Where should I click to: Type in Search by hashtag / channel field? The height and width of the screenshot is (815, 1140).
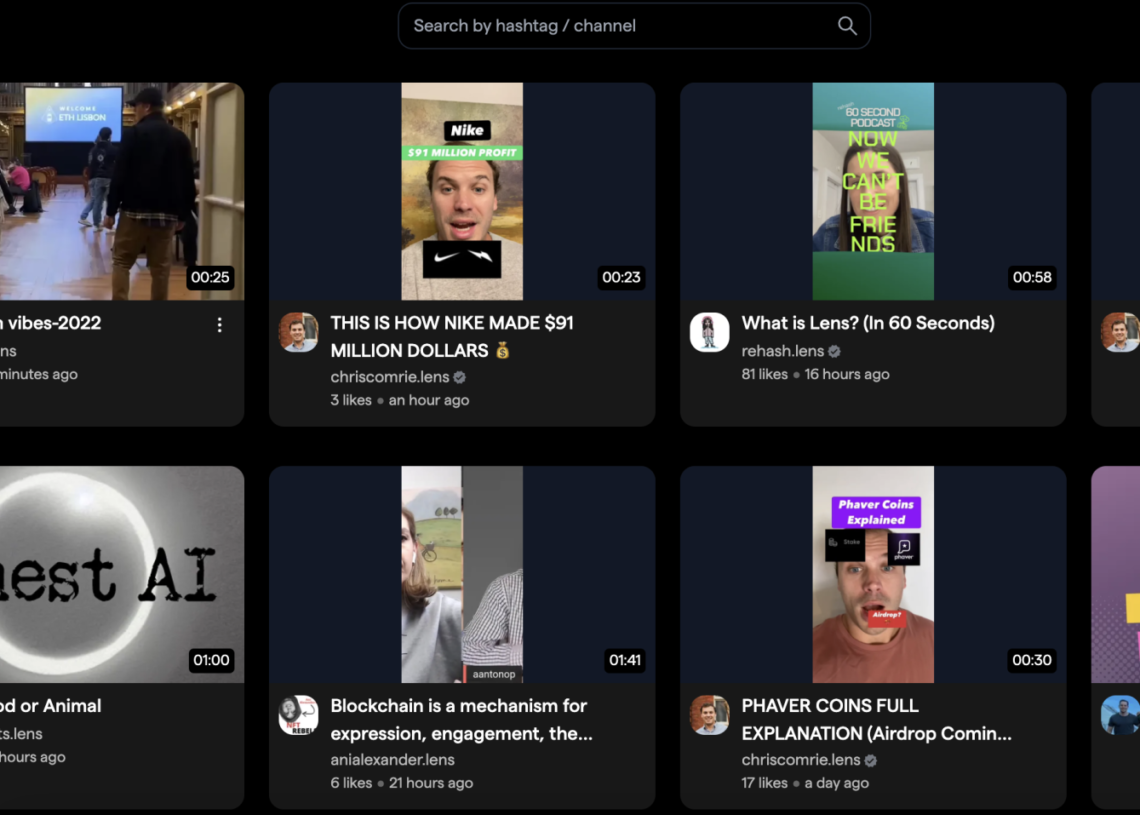click(620, 26)
